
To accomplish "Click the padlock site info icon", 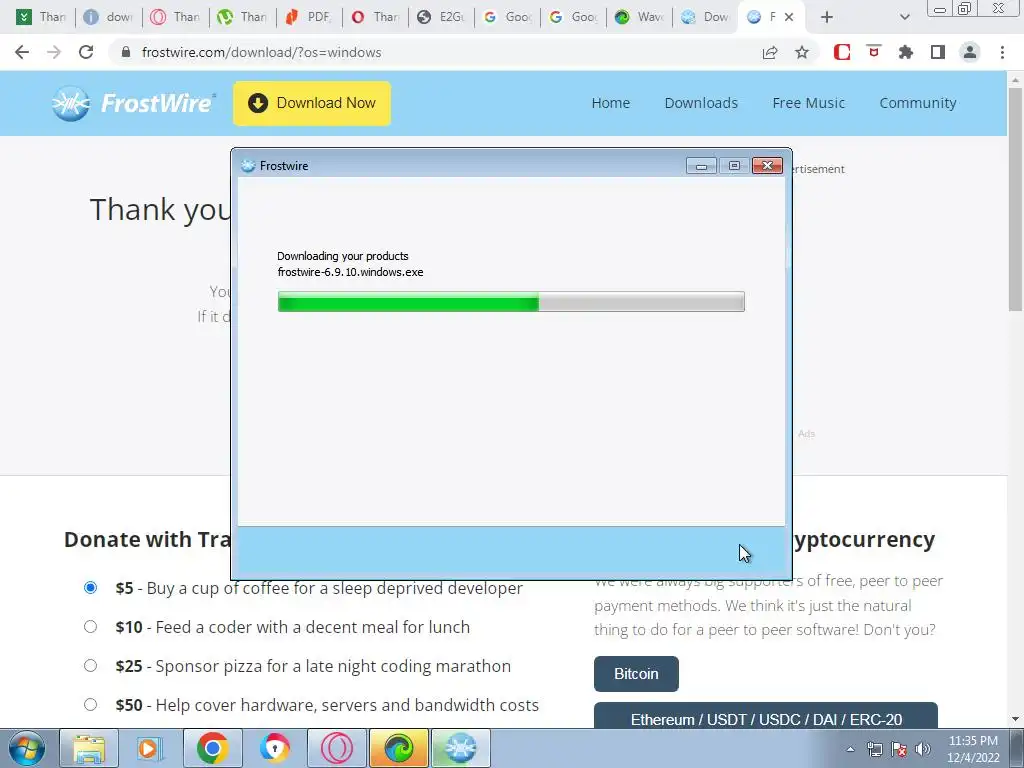I will (126, 52).
